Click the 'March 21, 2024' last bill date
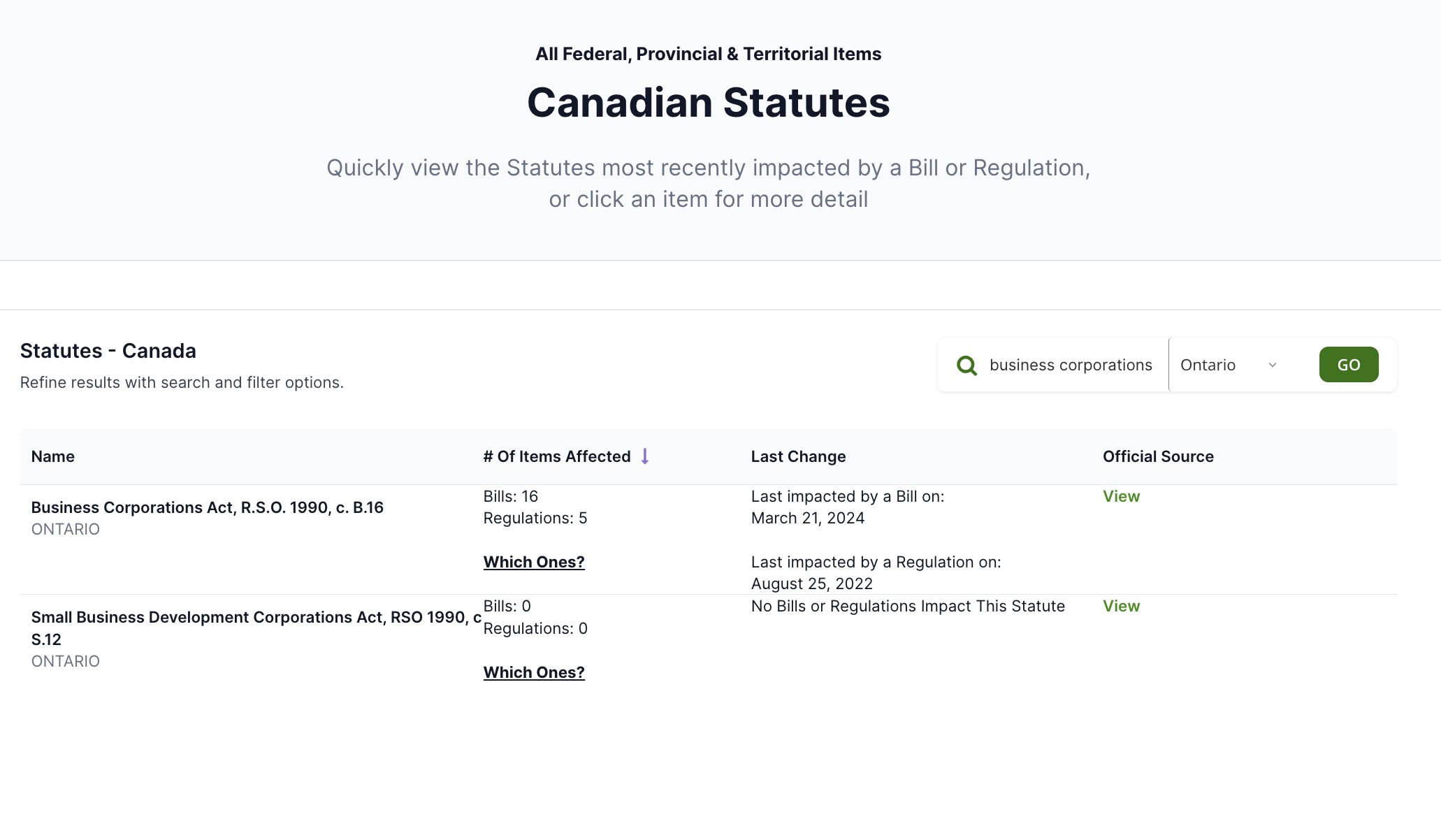The image size is (1441, 840). tap(808, 518)
